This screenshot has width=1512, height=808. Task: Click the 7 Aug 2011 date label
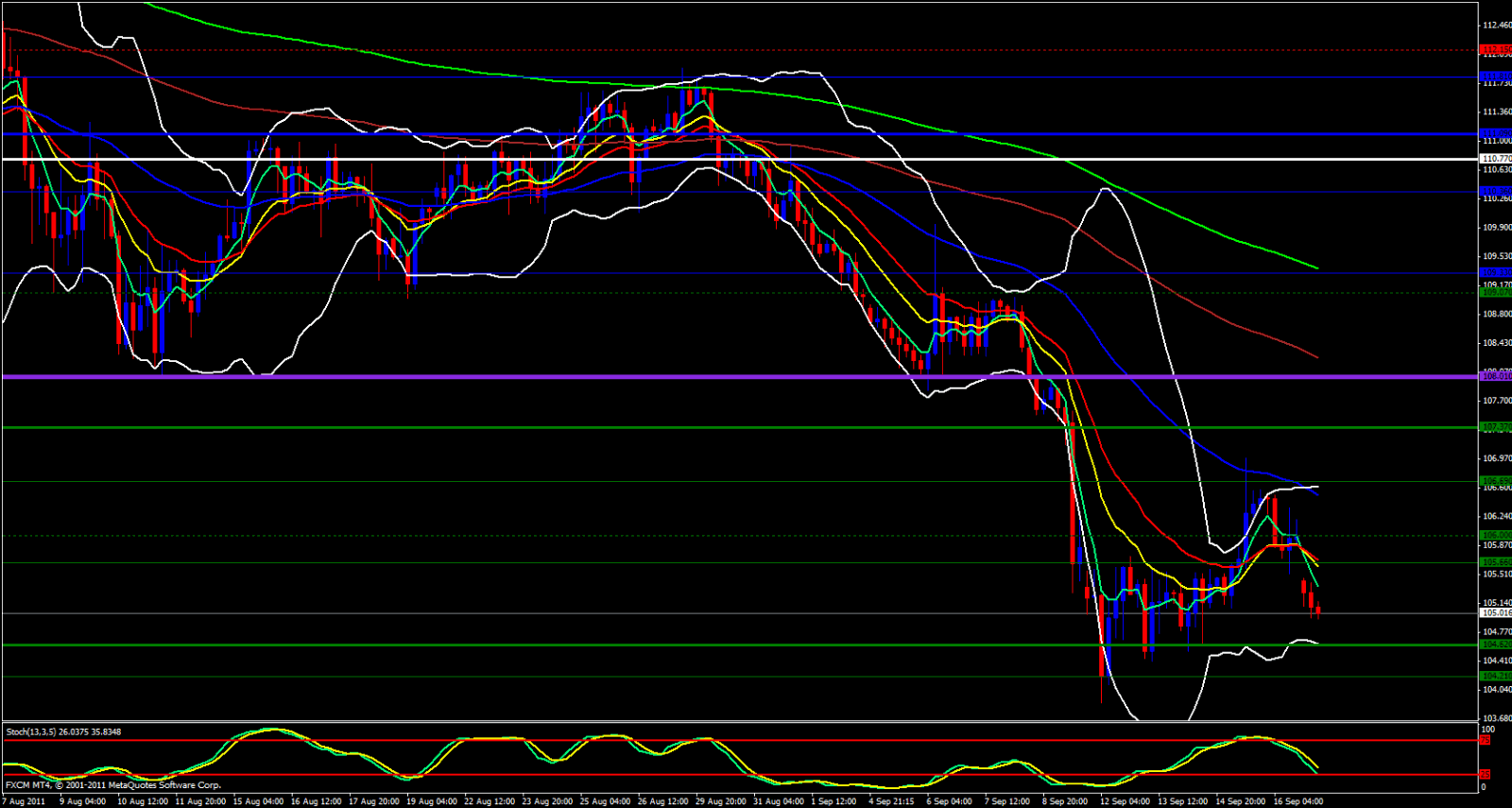[x=24, y=801]
